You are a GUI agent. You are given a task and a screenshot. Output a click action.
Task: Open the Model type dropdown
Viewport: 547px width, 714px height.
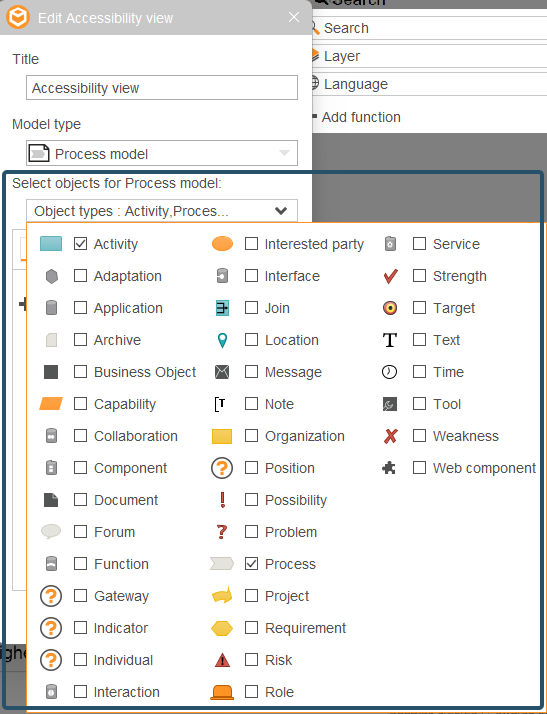(x=162, y=153)
